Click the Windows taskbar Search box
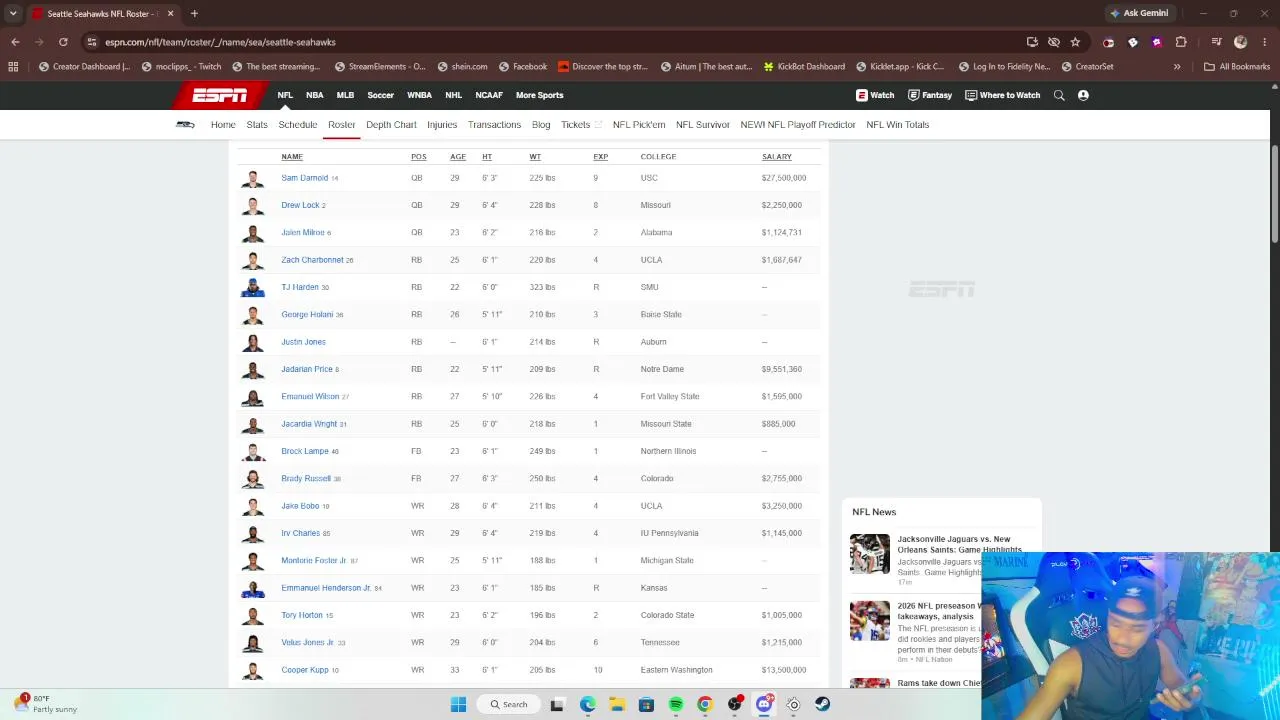The width and height of the screenshot is (1280, 720). coord(508,705)
